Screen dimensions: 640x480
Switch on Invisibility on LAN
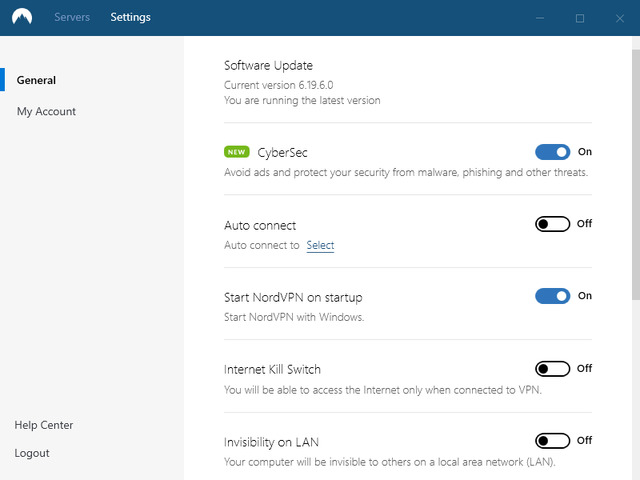point(552,441)
